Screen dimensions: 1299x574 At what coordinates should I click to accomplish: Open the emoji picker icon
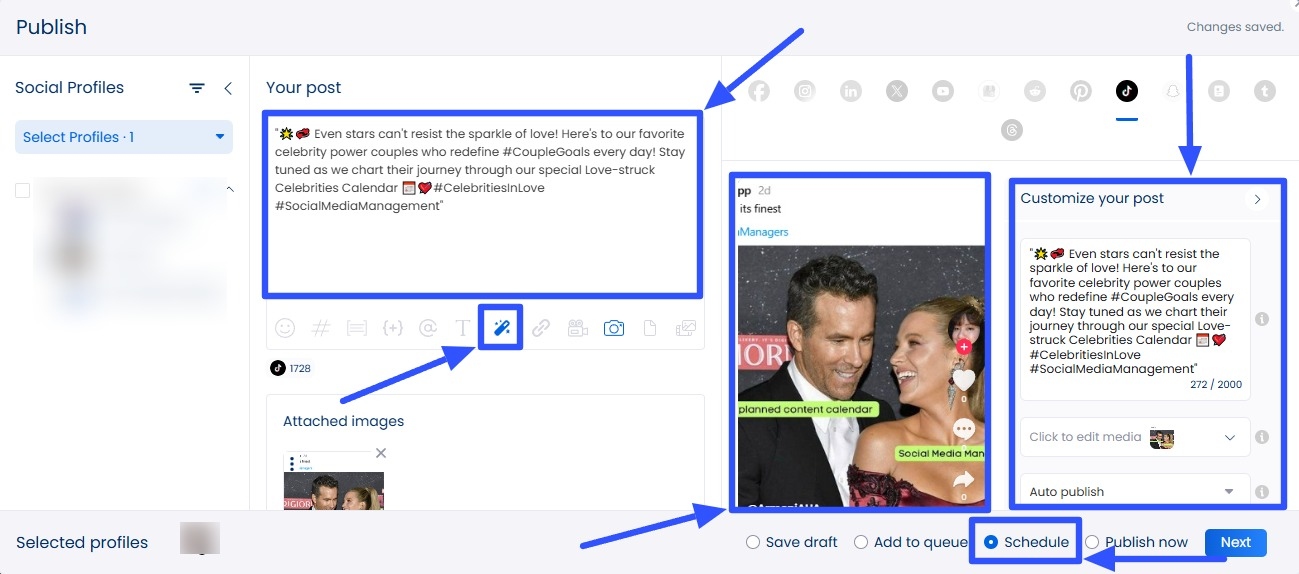(x=285, y=328)
